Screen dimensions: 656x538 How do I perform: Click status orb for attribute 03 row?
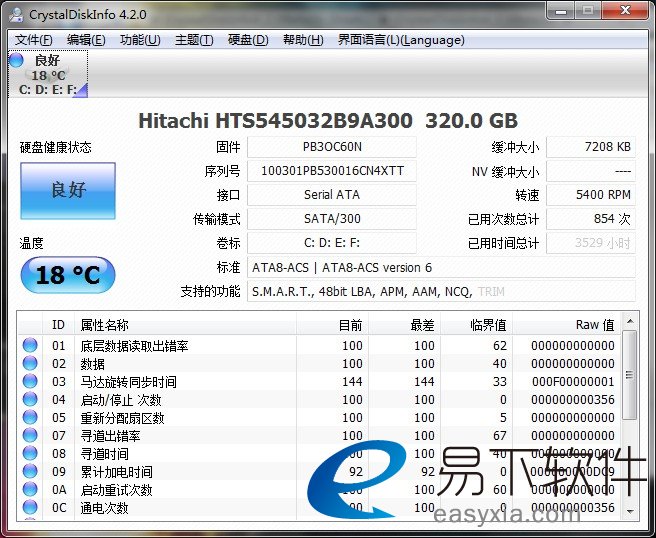tap(30, 382)
